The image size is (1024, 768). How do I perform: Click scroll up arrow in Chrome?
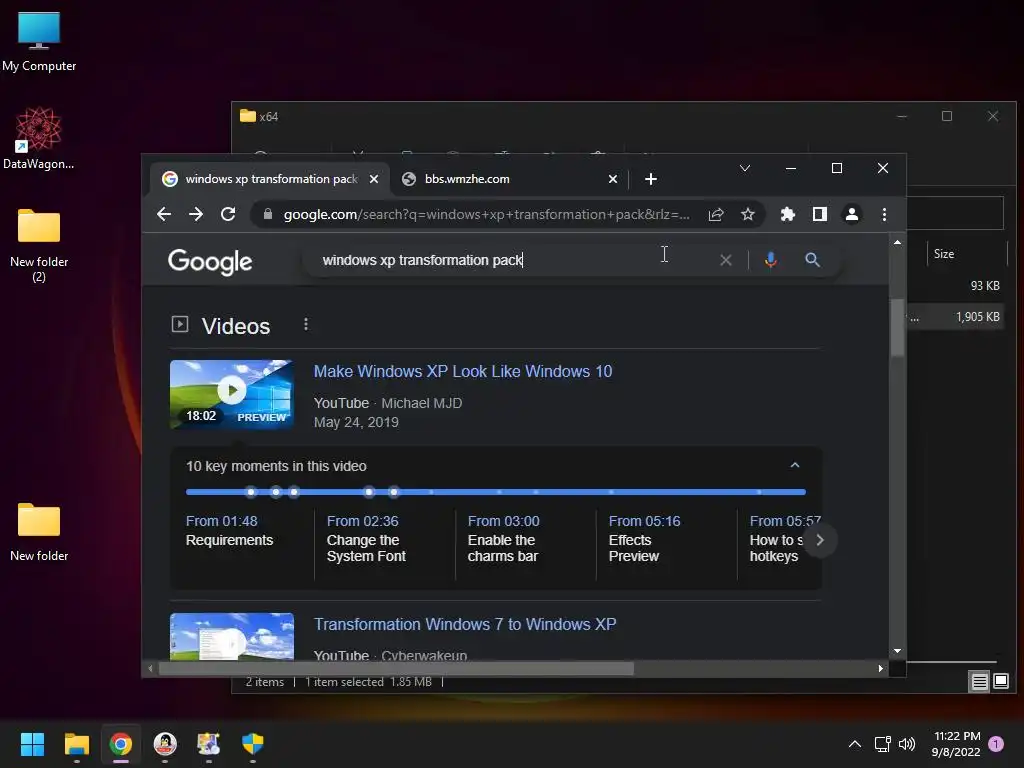click(x=897, y=242)
